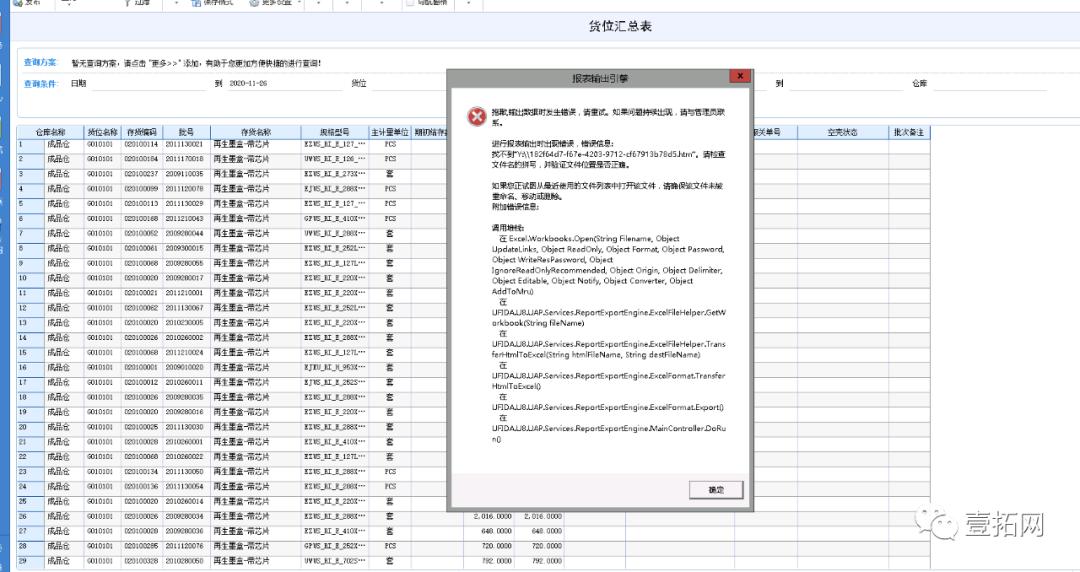Click batch cell 2009110035 in row 3
Image resolution: width=1080 pixels, height=572 pixels.
tap(185, 174)
